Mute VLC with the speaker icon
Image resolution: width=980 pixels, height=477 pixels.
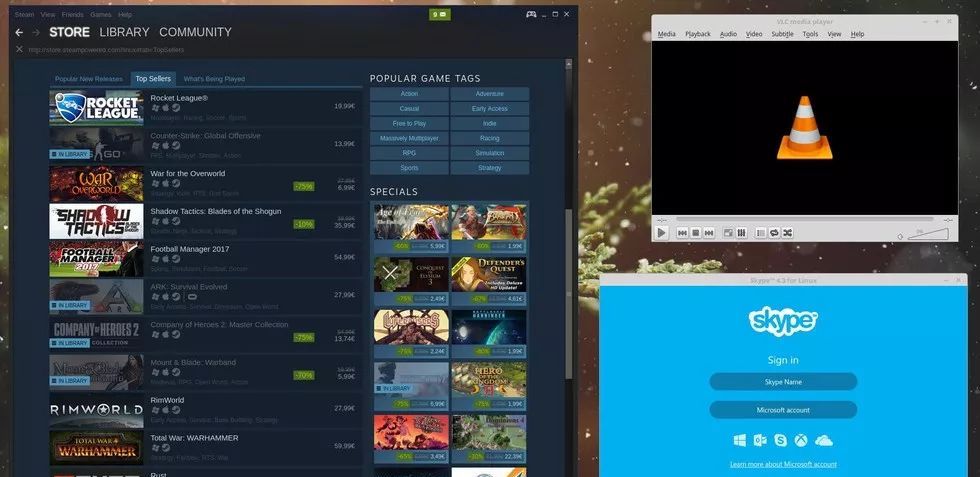click(900, 236)
